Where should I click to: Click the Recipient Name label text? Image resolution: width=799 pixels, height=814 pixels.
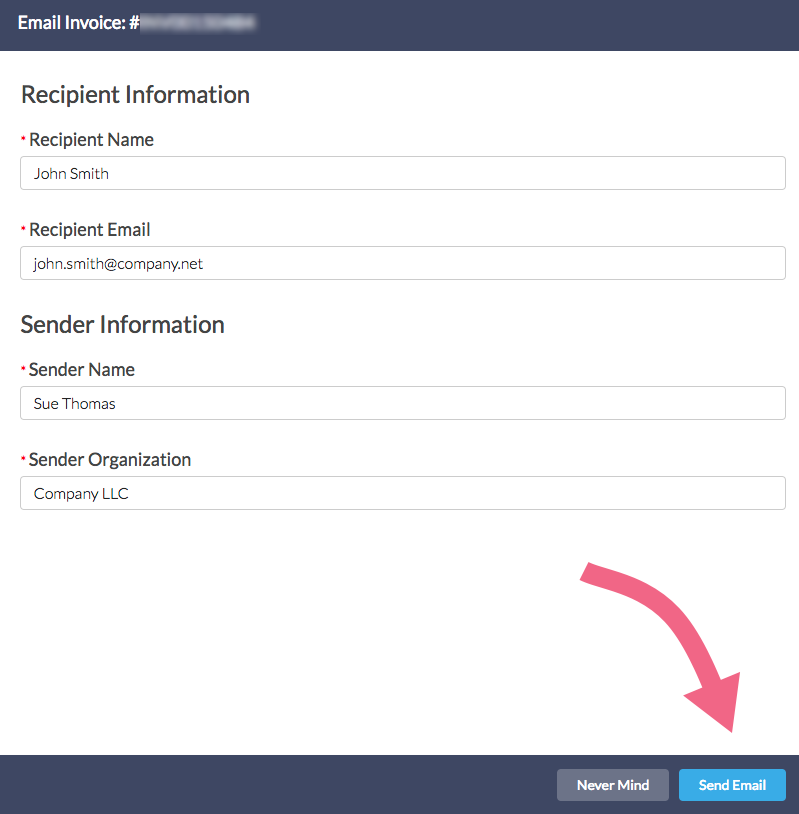click(91, 140)
